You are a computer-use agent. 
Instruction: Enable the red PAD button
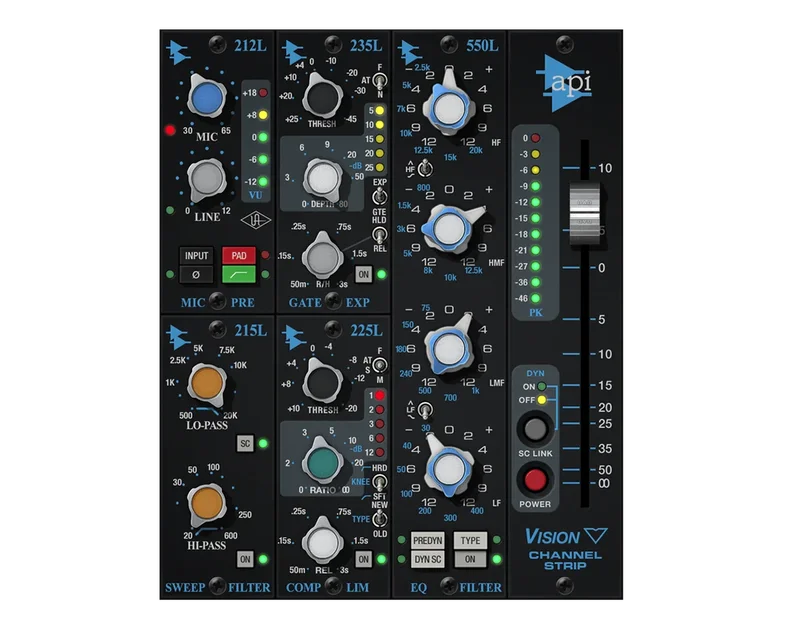pos(239,256)
